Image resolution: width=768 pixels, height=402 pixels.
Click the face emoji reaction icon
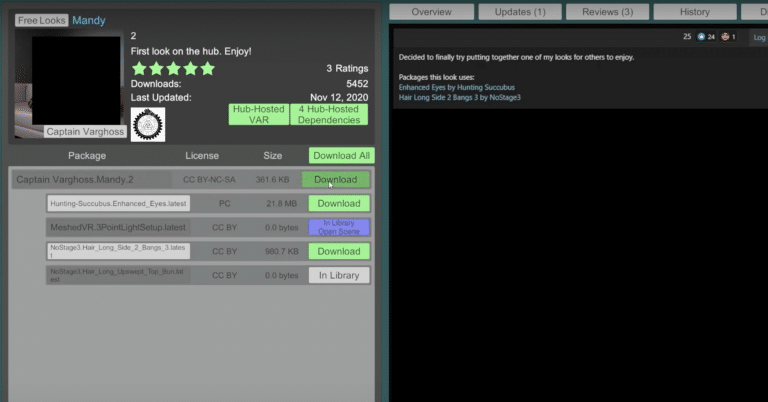click(724, 37)
